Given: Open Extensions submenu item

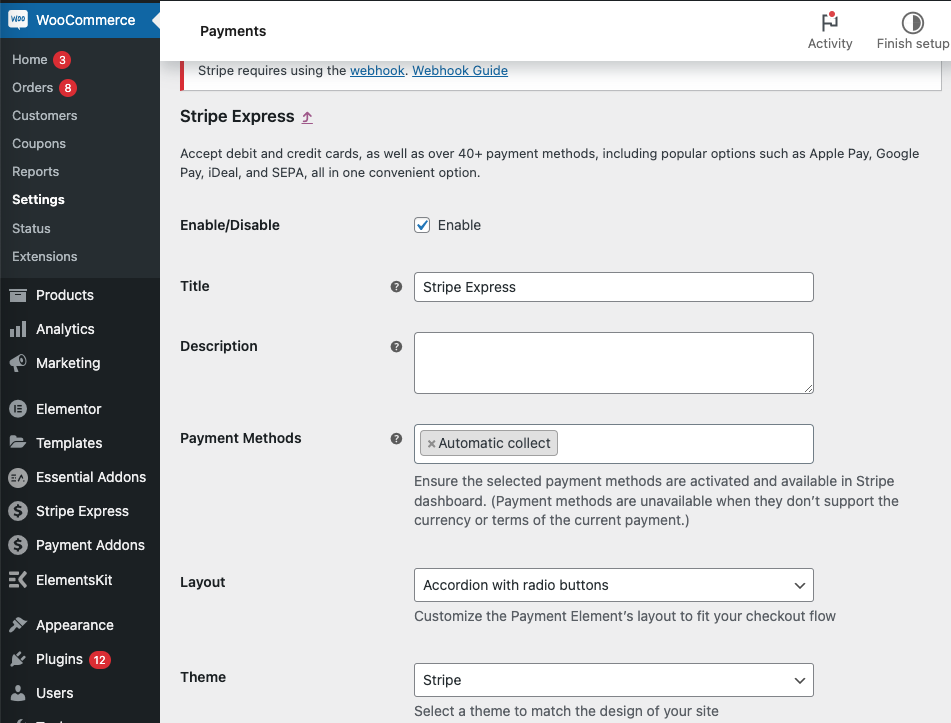Looking at the screenshot, I should pos(45,256).
